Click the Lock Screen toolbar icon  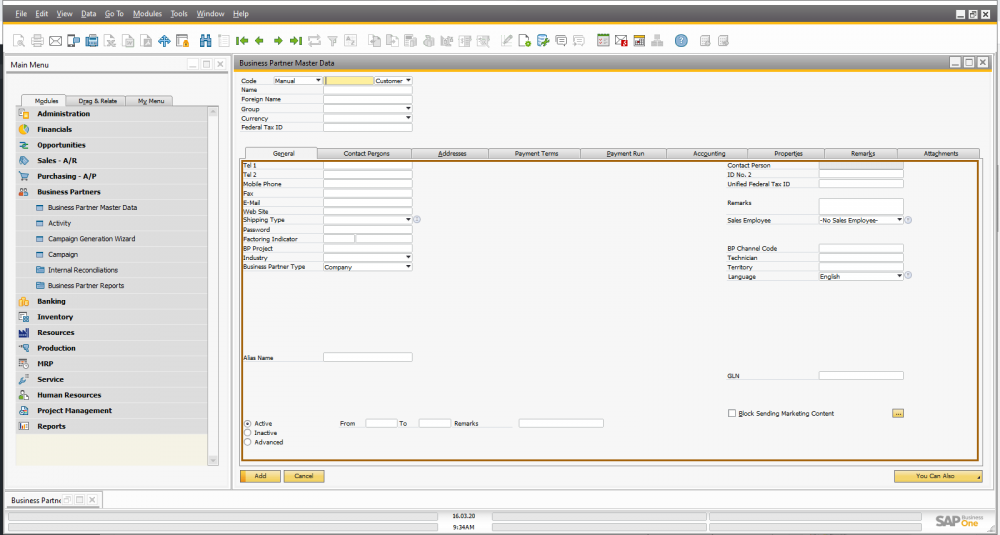click(182, 41)
